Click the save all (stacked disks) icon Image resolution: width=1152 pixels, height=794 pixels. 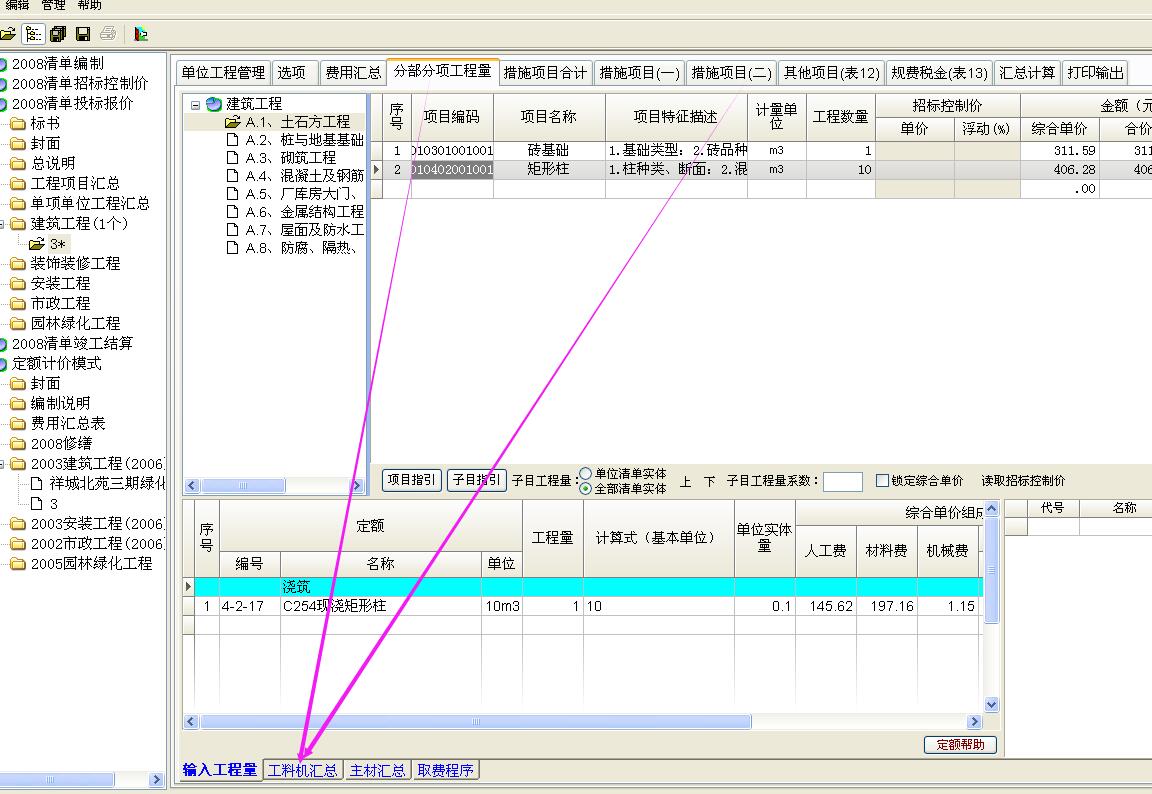(58, 34)
